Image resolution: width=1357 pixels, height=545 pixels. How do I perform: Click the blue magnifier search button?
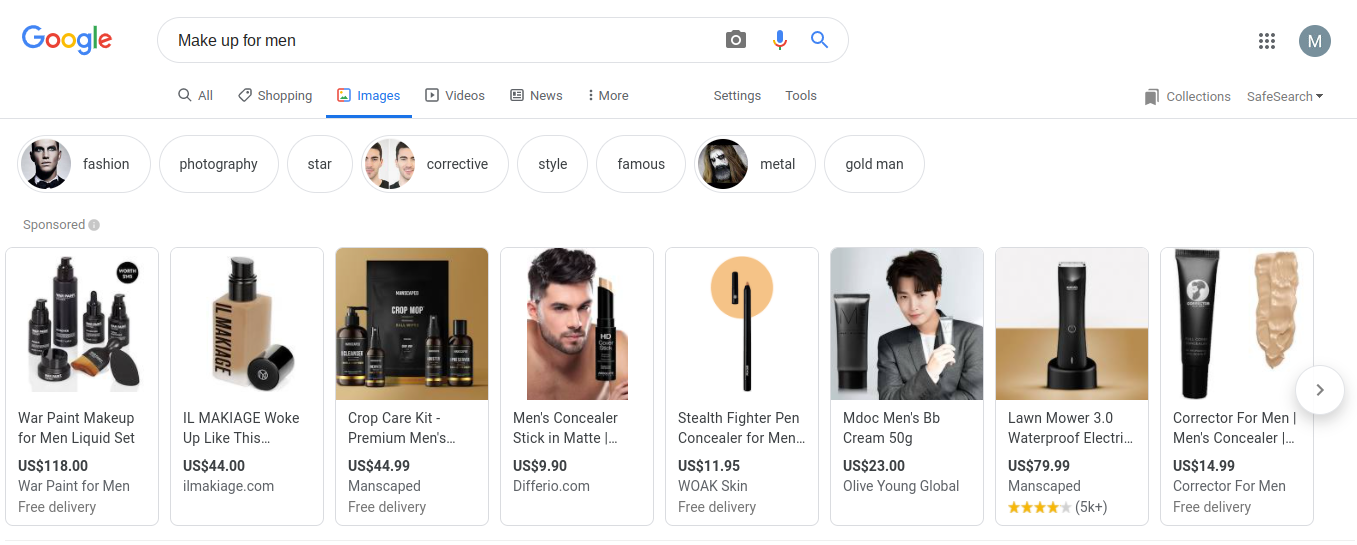click(820, 40)
